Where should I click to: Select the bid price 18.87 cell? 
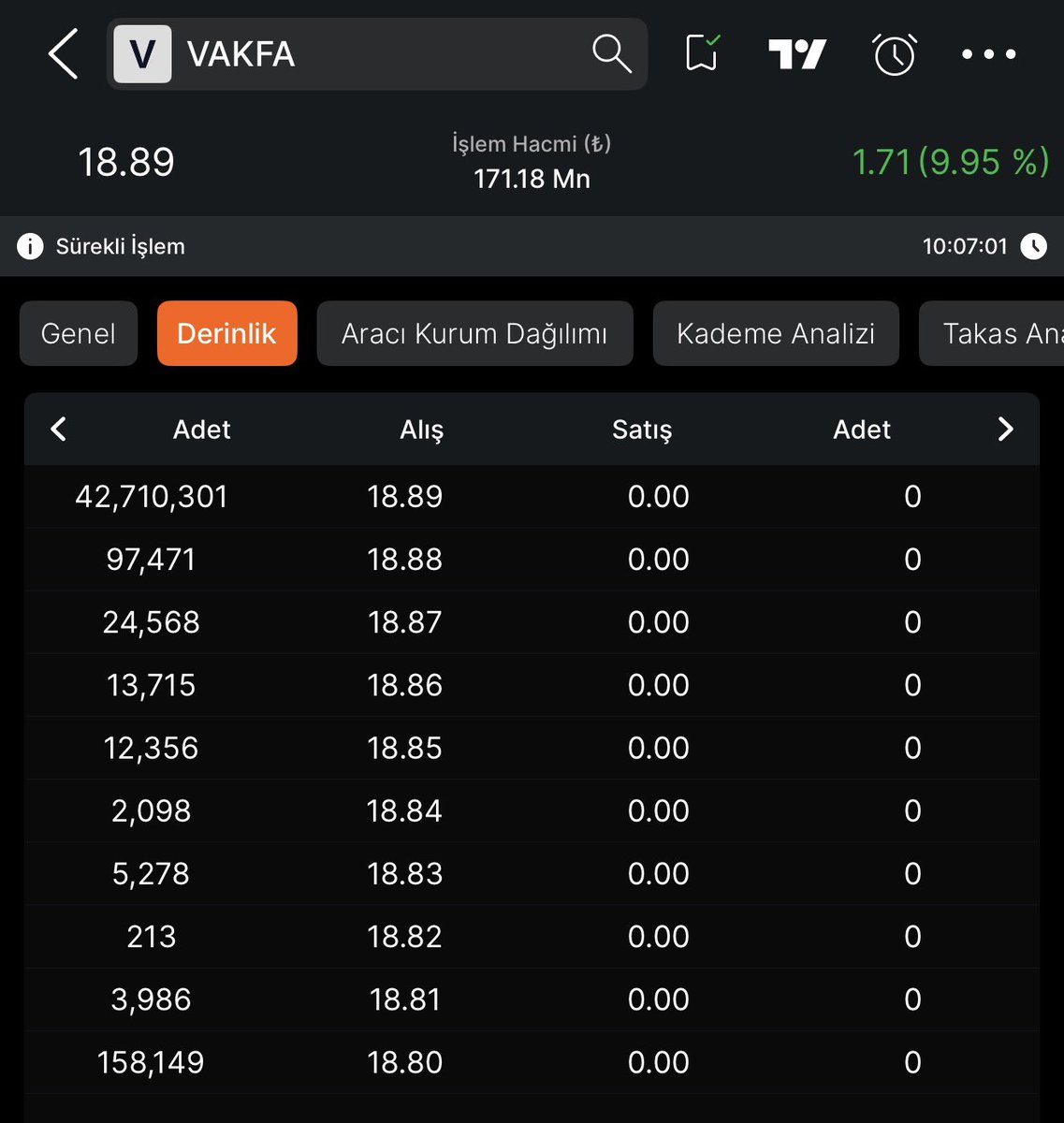pos(404,621)
